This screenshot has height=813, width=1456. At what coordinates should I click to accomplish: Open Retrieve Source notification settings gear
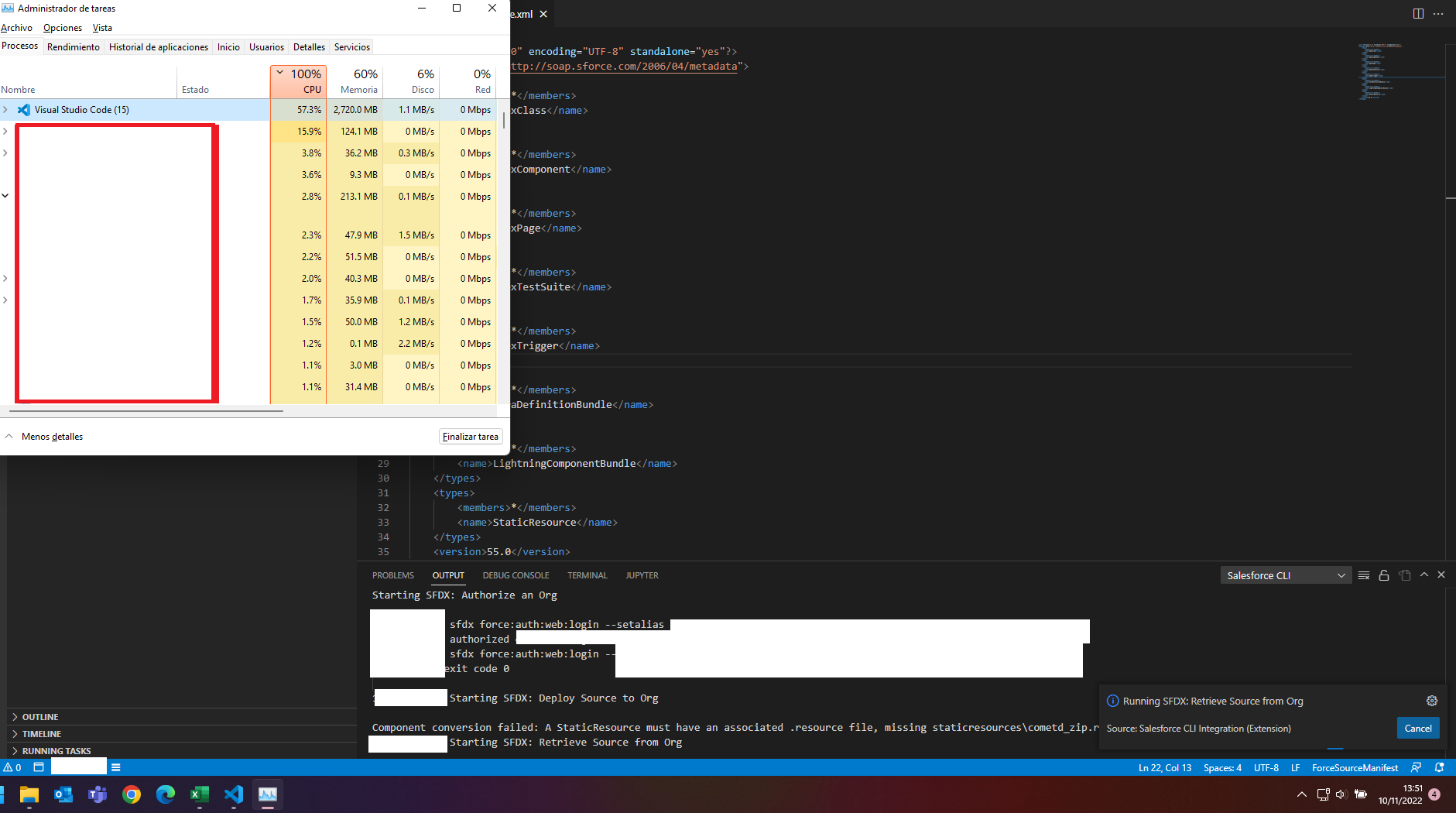(1430, 701)
